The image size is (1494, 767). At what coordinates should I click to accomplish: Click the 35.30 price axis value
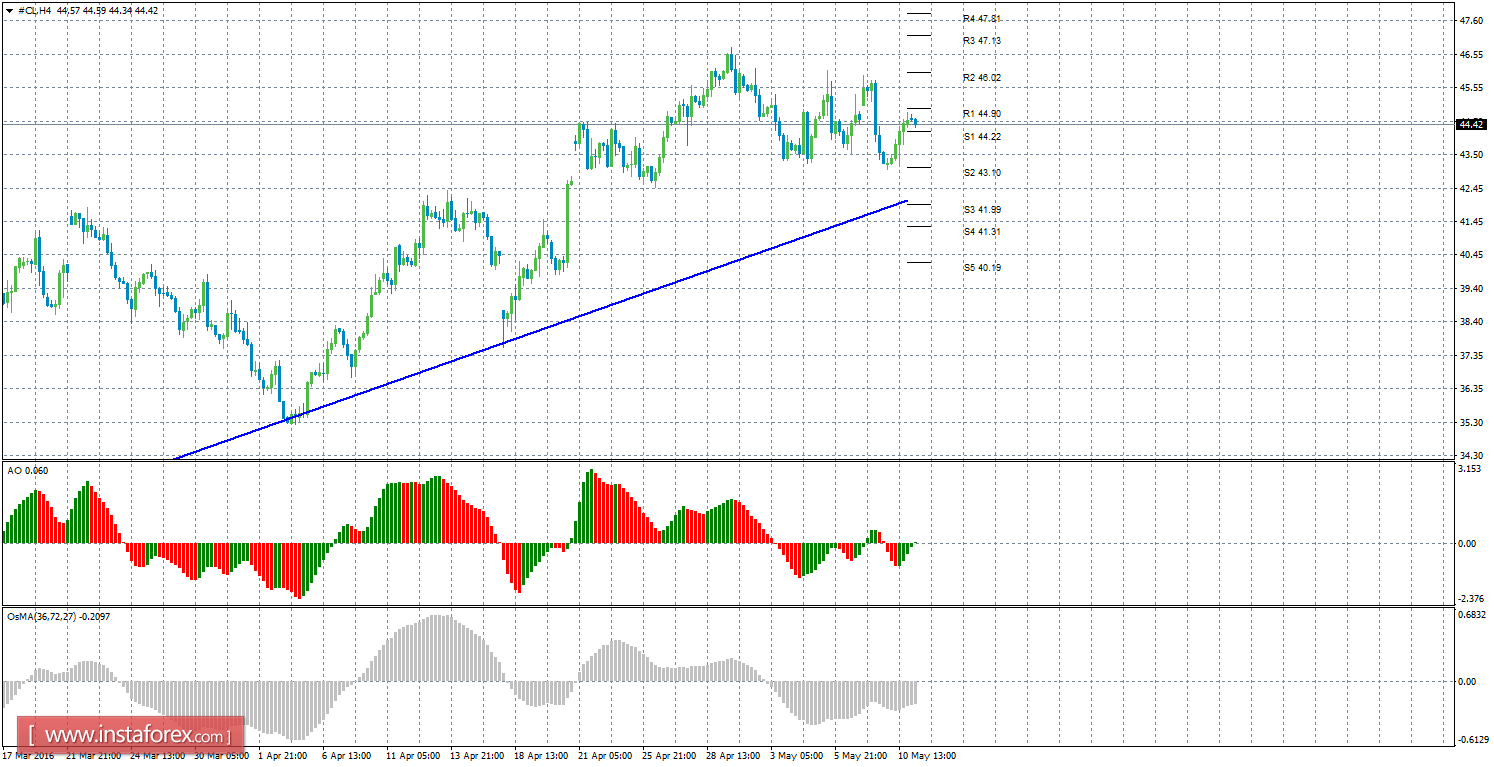pyautogui.click(x=1471, y=422)
